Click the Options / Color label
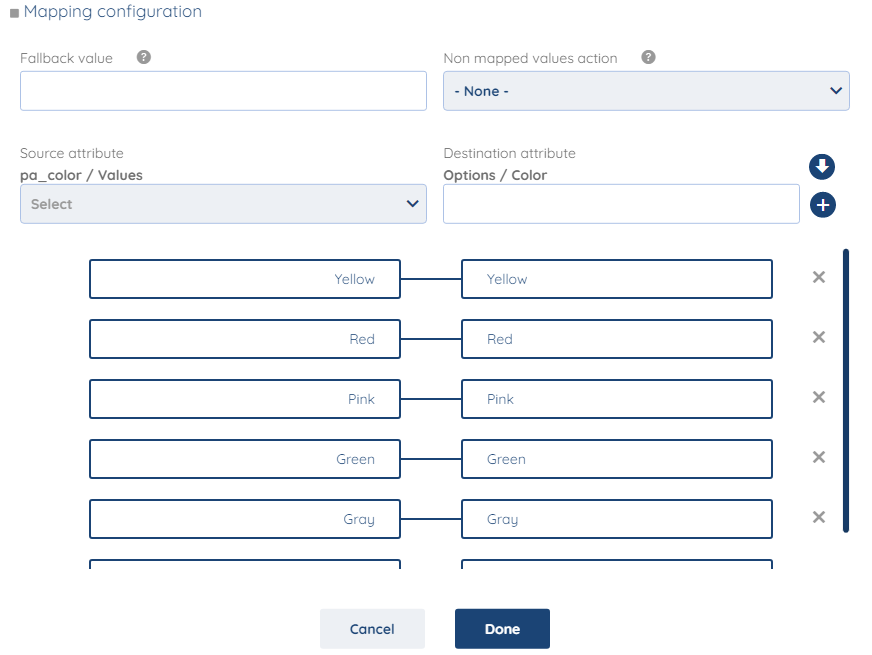This screenshot has height=655, width=872. 495,175
